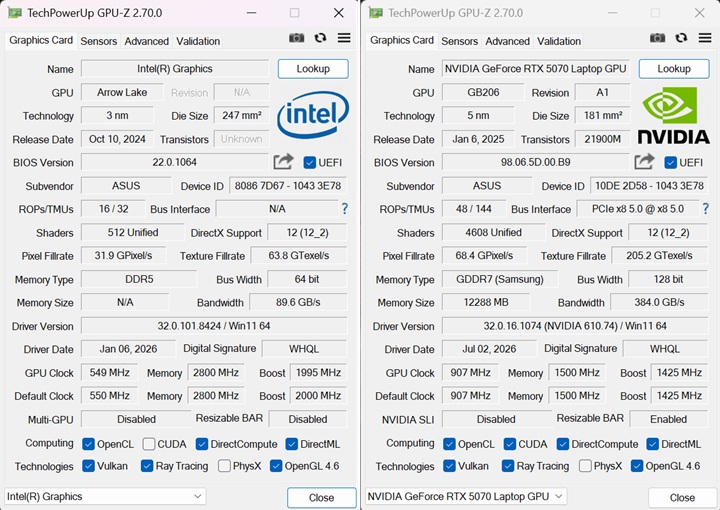
Task: Click Release Date value Oct 10, 2024
Action: 117,139
